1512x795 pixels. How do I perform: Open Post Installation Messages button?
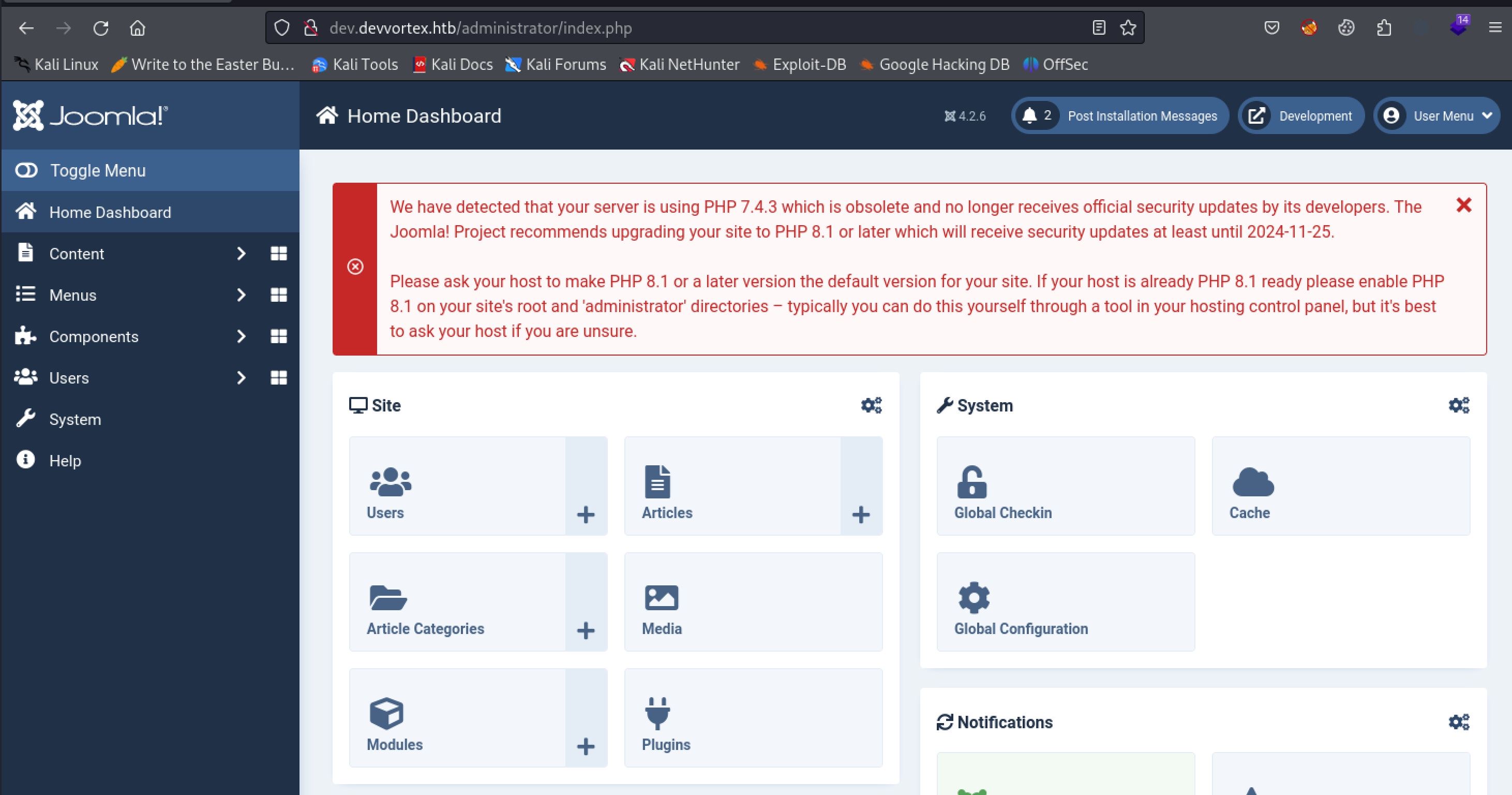point(1119,115)
